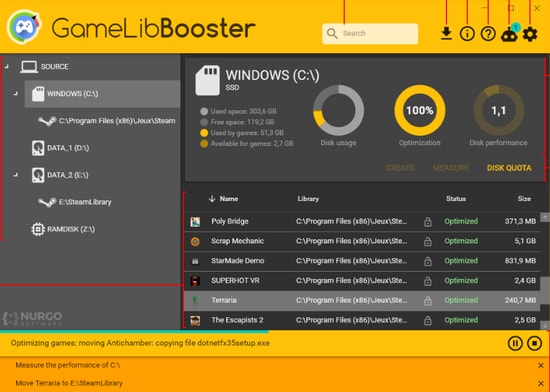Click the game list scroll down arrow
This screenshot has width=550, height=392.
point(545,326)
